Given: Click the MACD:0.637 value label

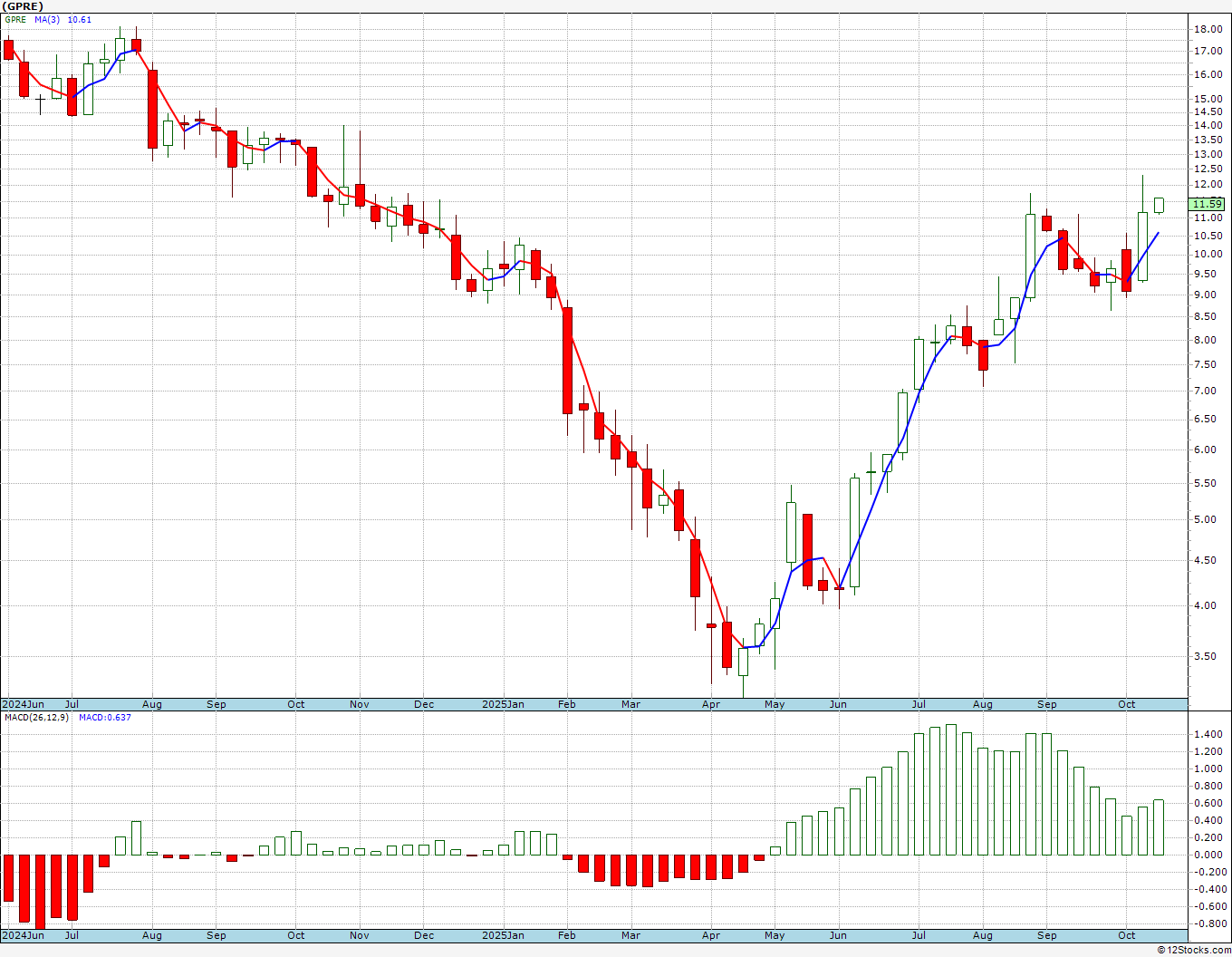Looking at the screenshot, I should tap(105, 718).
